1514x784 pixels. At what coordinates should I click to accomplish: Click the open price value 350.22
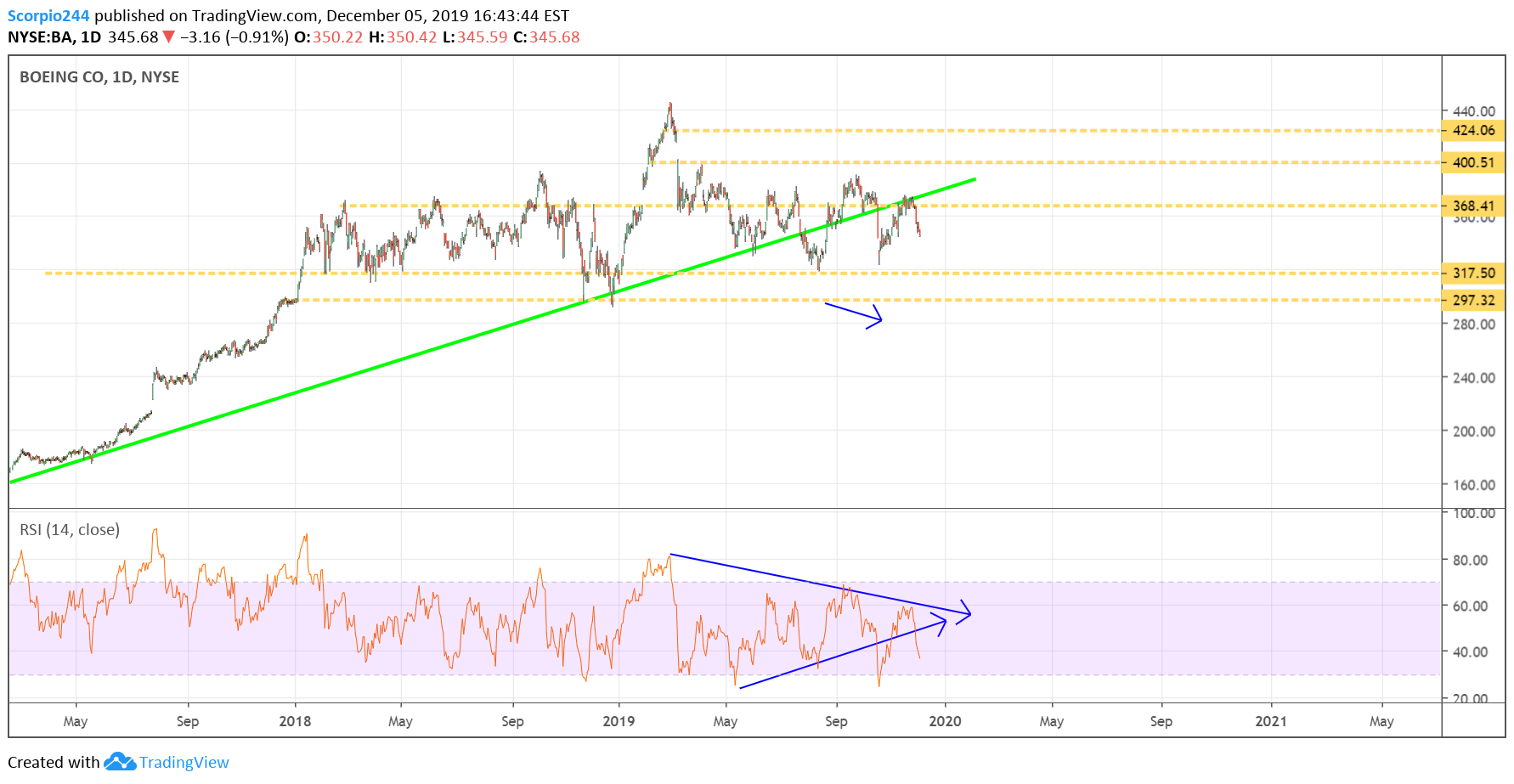[337, 37]
